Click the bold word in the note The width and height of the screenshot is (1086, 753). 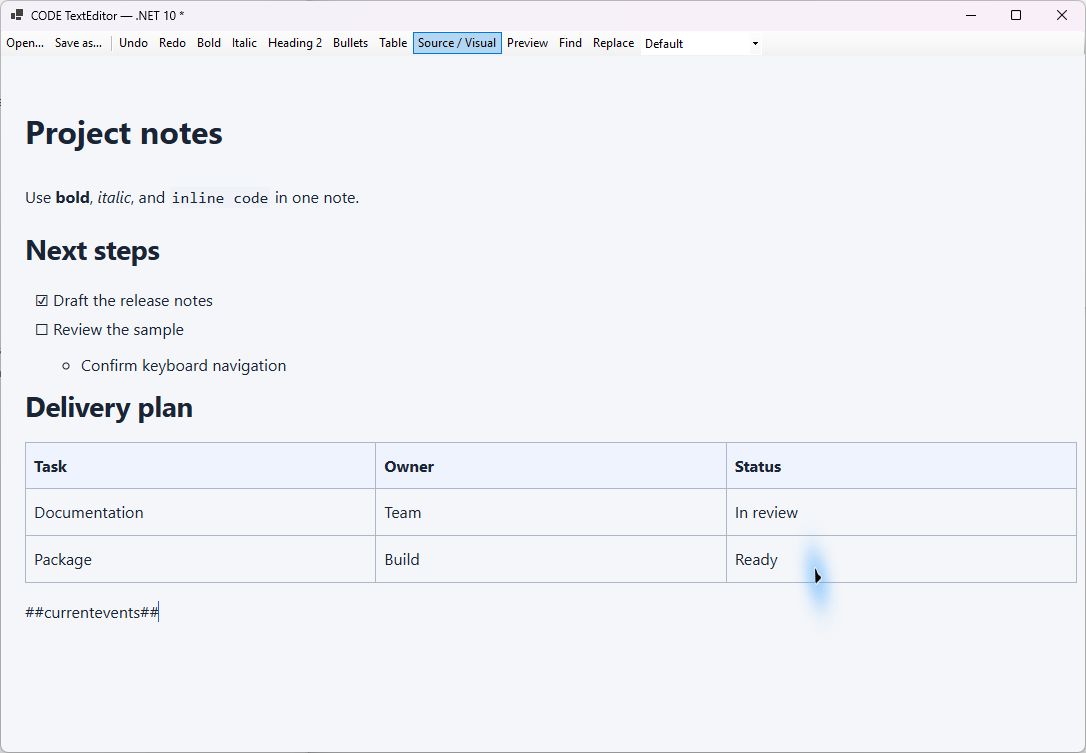72,197
